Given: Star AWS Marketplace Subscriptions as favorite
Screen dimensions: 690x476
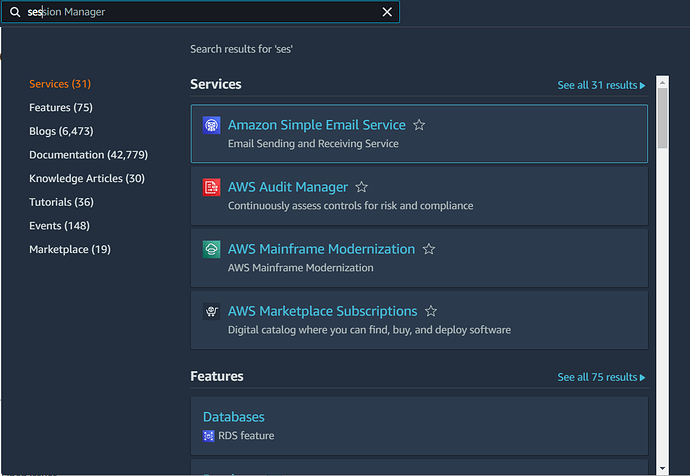Looking at the screenshot, I should pyautogui.click(x=431, y=311).
